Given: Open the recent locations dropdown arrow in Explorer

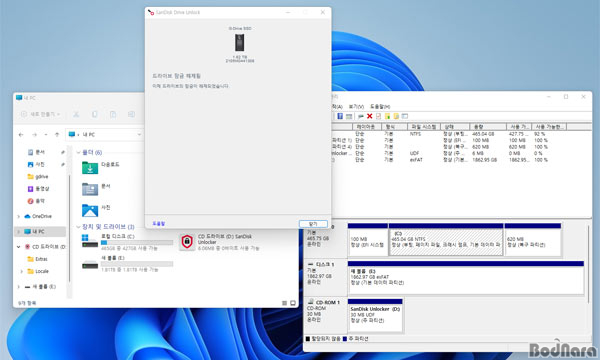Looking at the screenshot, I should (46, 135).
